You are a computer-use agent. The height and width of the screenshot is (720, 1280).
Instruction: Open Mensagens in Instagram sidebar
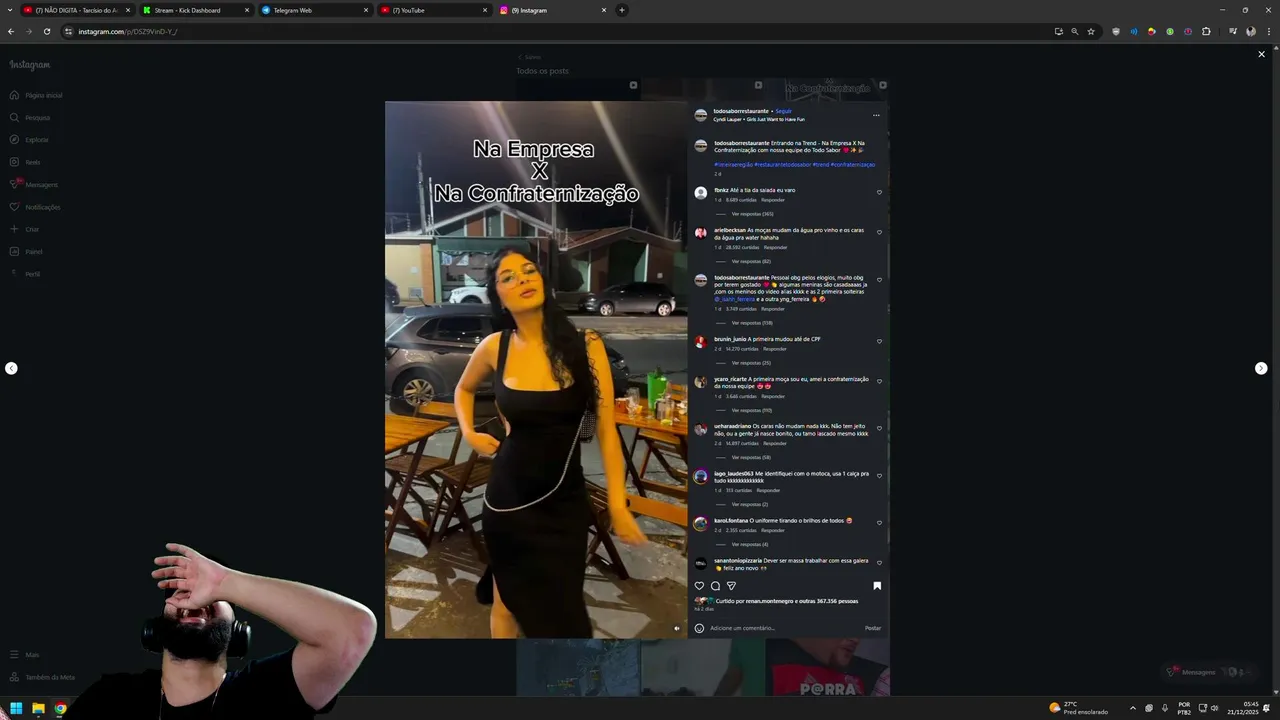[34, 184]
